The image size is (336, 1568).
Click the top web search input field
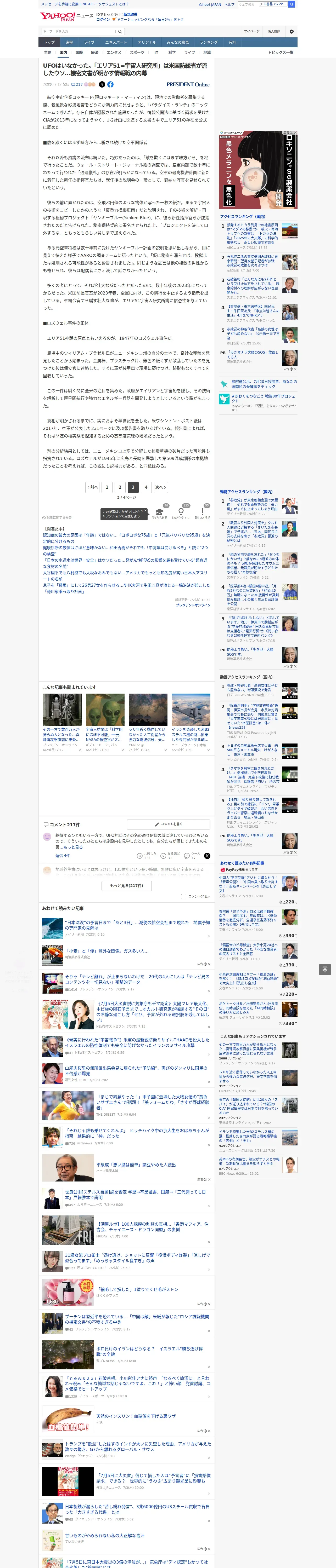tap(262, 4)
